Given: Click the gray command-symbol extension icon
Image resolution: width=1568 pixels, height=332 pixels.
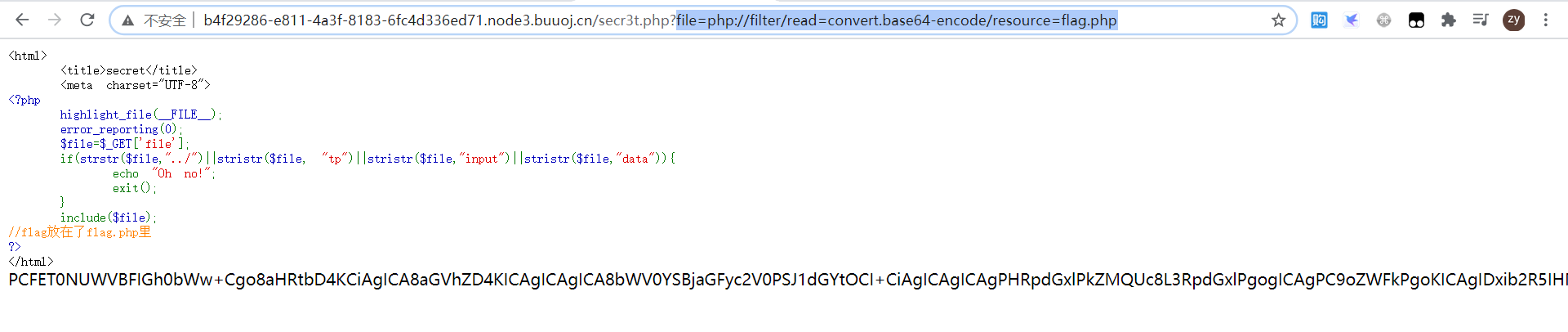Looking at the screenshot, I should [x=1383, y=20].
